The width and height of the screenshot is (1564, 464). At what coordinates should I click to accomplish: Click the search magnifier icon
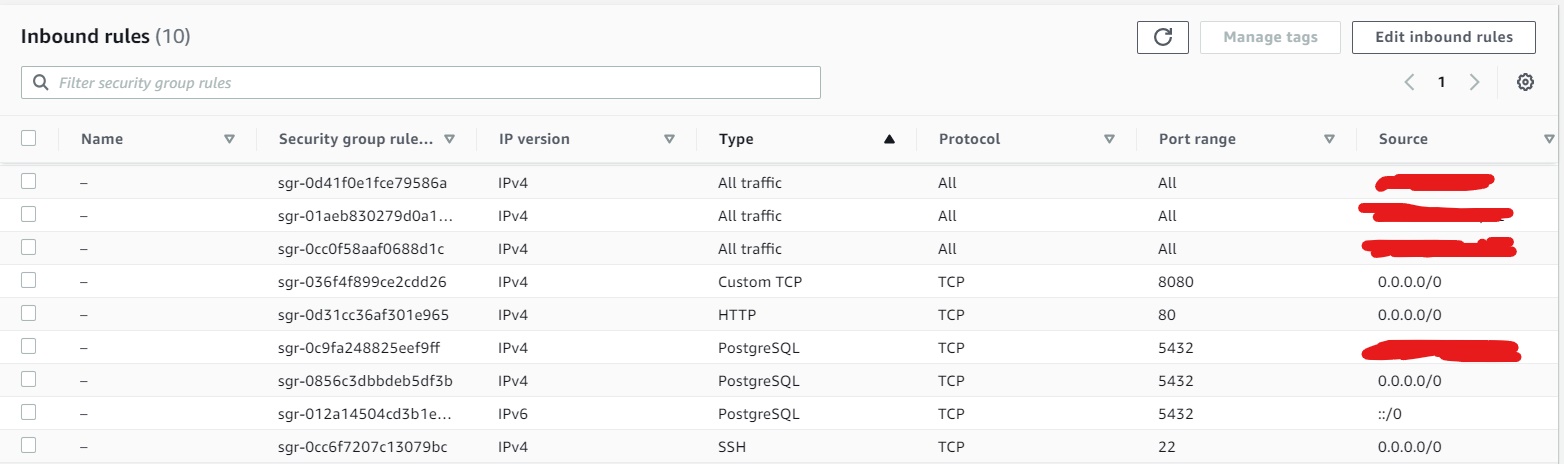41,83
